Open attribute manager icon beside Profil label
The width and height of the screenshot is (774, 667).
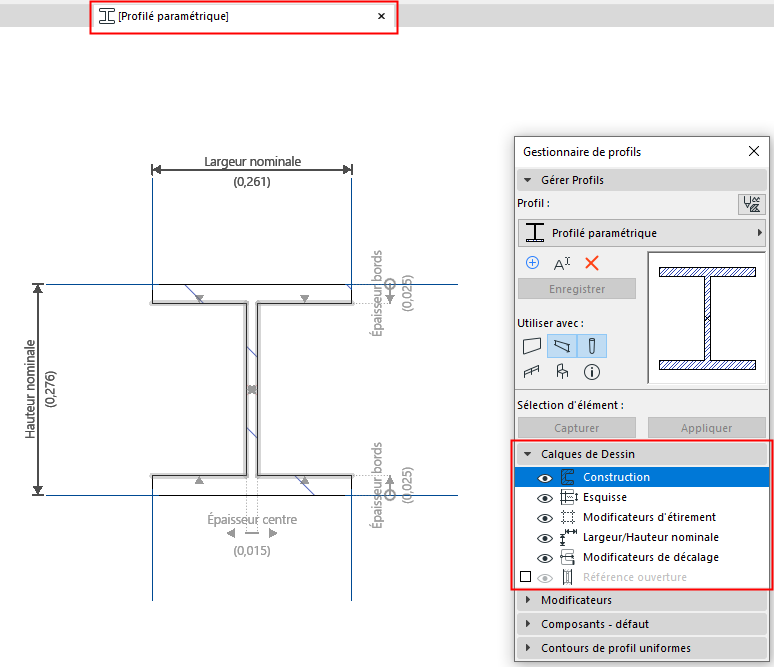(x=751, y=204)
